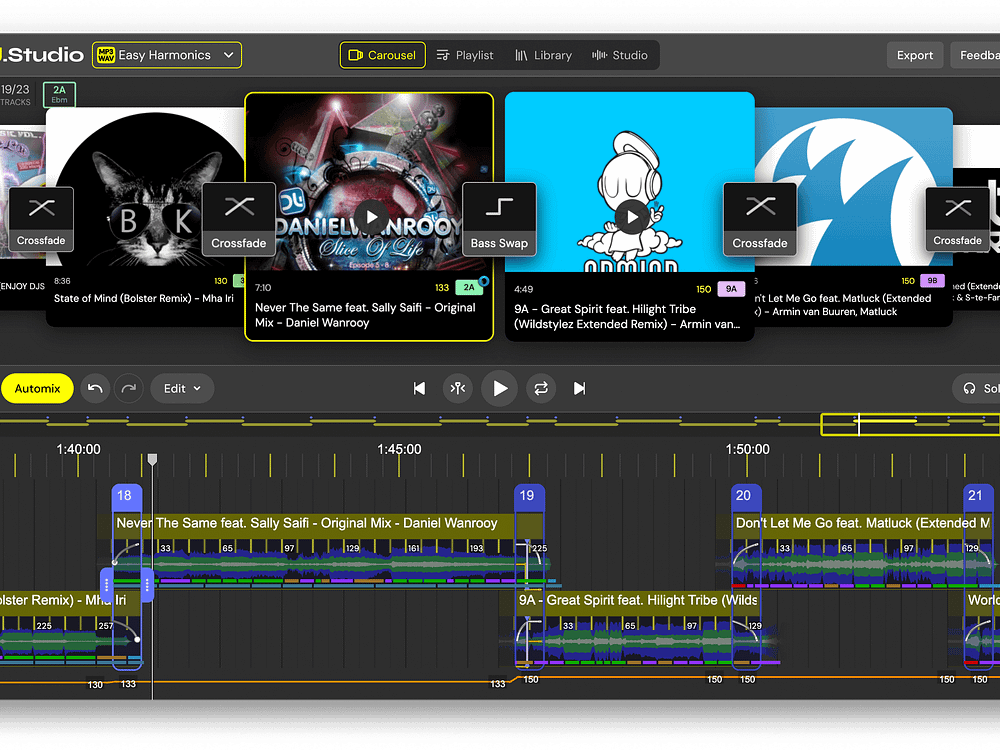
Task: Skip to the previous track
Action: pos(419,388)
